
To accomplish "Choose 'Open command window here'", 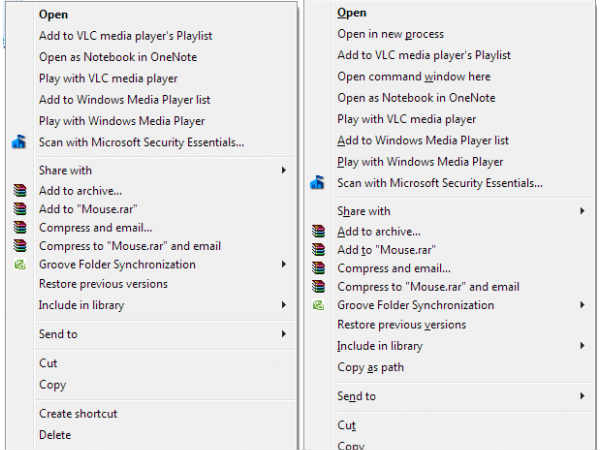I will (x=400, y=76).
